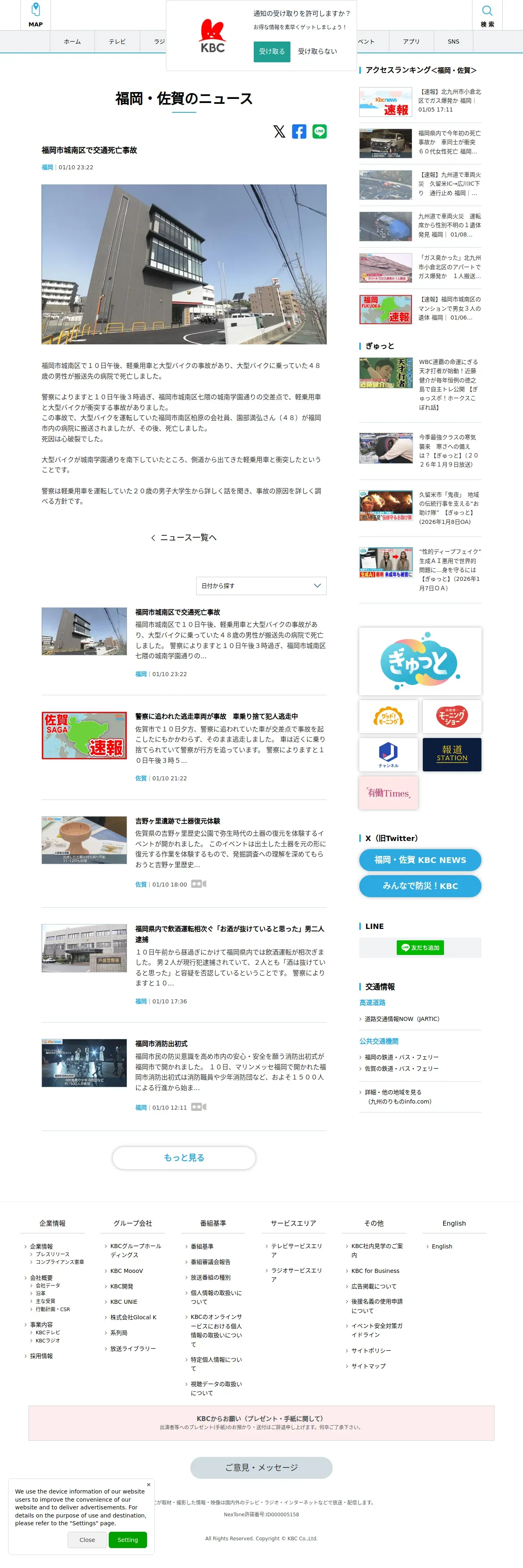Open 高速道路 heading link
523x1568 pixels.
[x=372, y=1002]
